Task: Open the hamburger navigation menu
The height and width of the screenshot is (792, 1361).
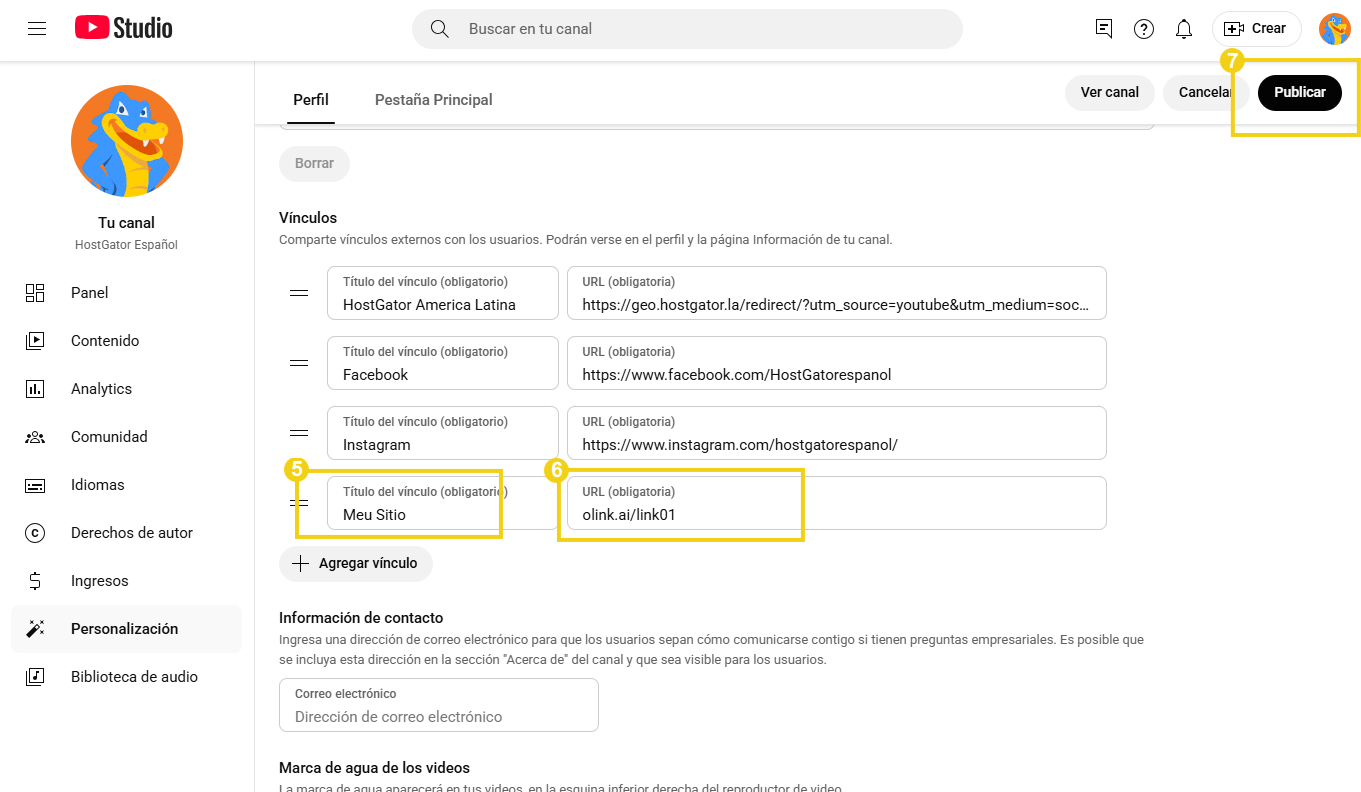Action: point(37,29)
